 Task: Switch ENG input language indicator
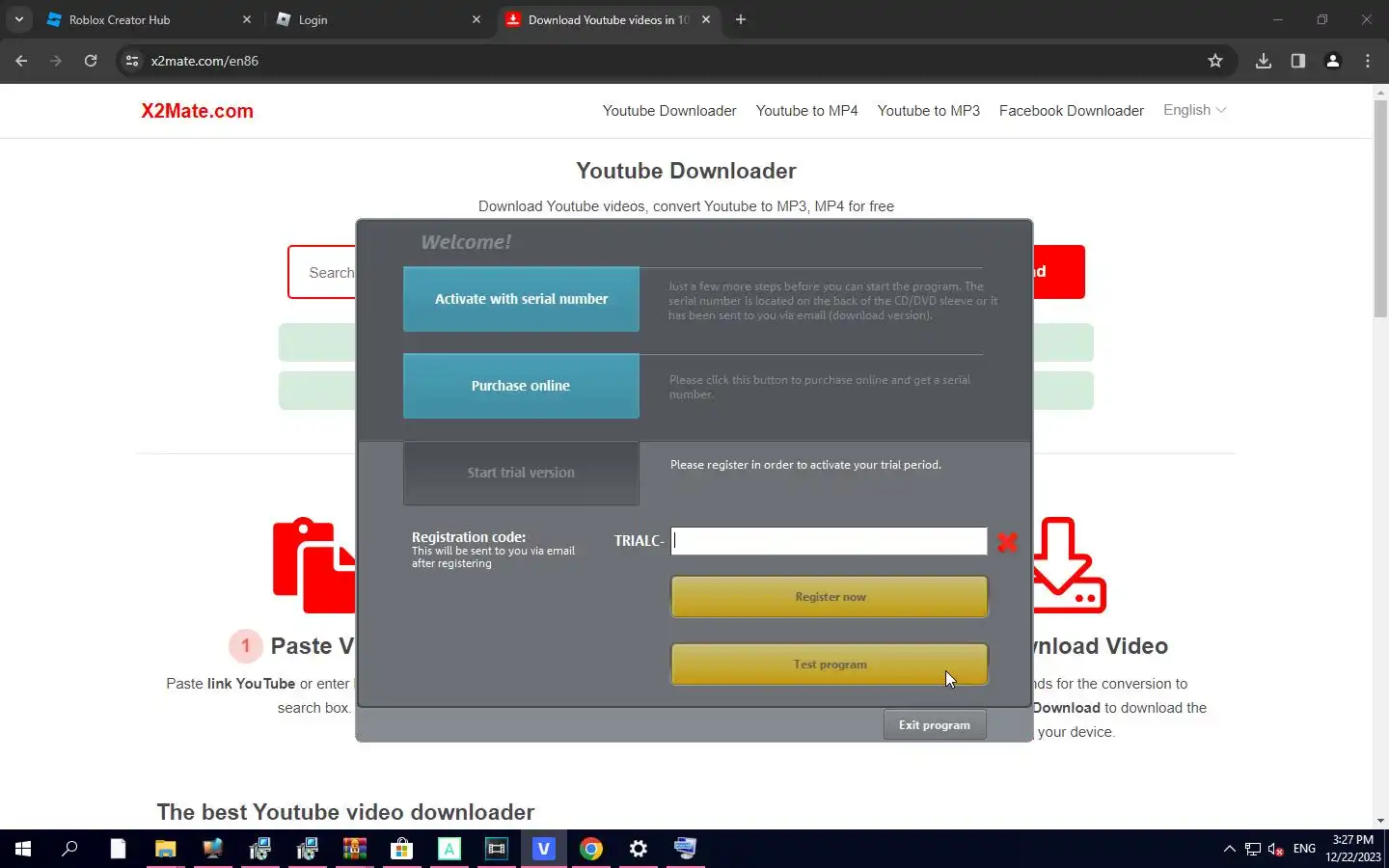1304,849
